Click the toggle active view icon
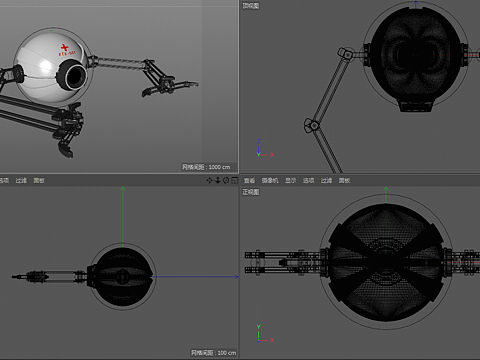Viewport: 480px width, 360px height. click(235, 180)
